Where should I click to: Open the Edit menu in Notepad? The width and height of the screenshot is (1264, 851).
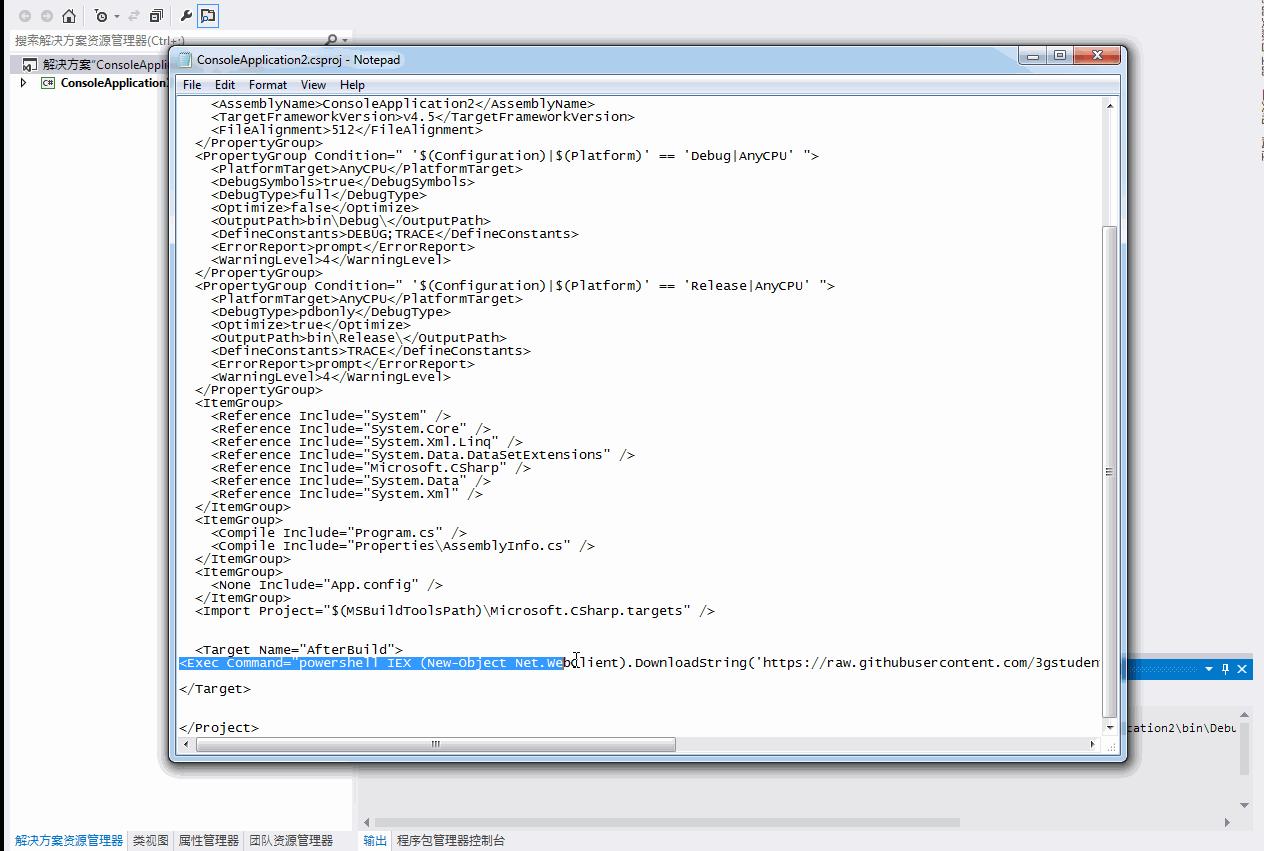(225, 85)
